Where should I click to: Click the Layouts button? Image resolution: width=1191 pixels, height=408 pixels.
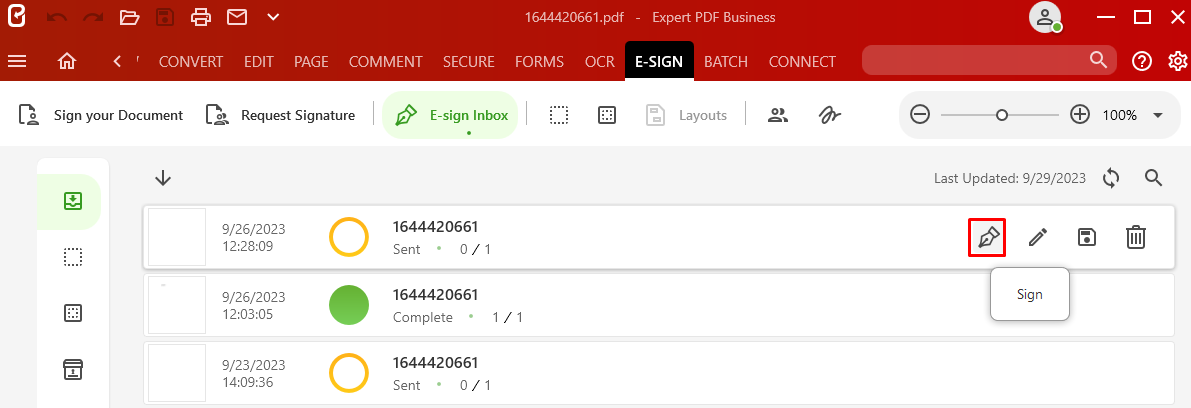click(687, 115)
